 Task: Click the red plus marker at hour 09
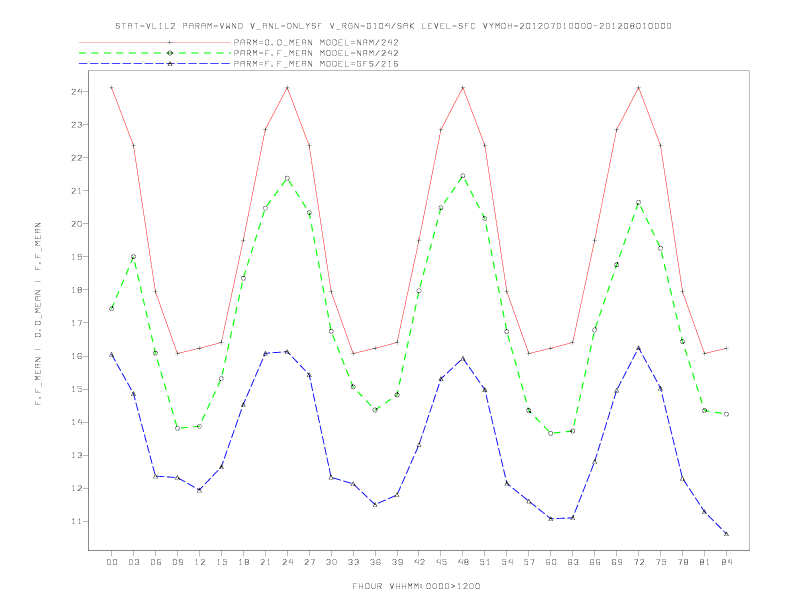[177, 353]
